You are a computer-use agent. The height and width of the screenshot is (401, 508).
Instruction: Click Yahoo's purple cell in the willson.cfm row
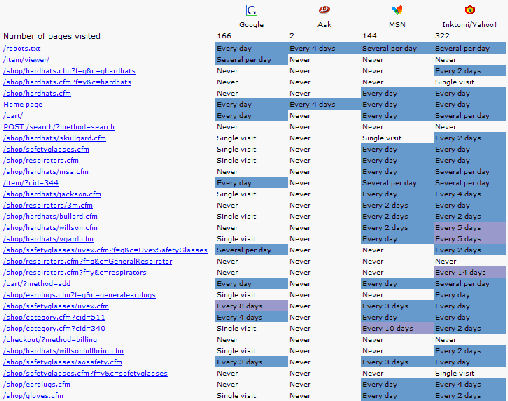click(470, 228)
